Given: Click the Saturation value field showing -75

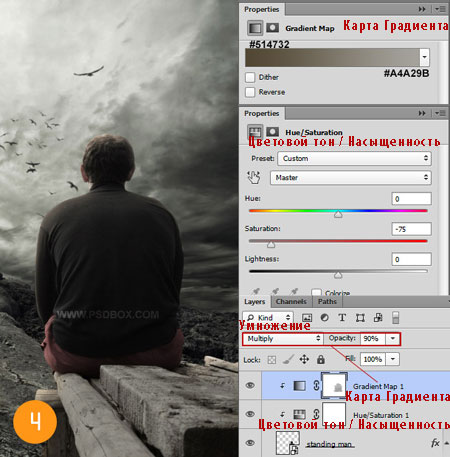Looking at the screenshot, I should click(411, 229).
